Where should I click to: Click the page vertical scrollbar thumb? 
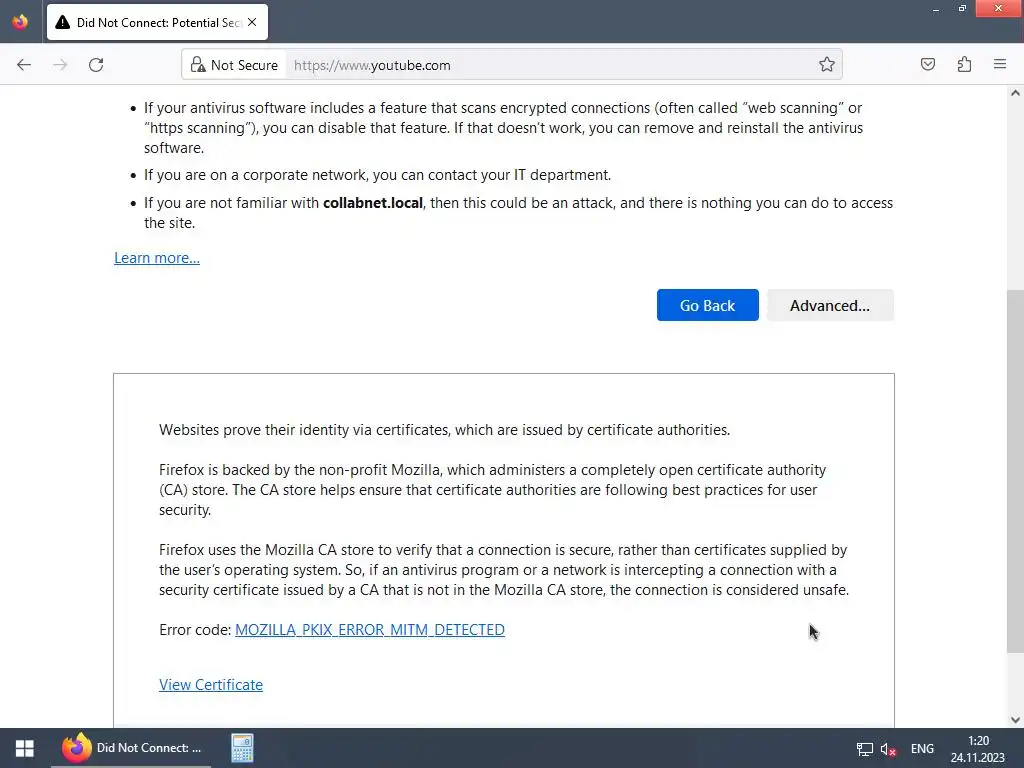(1015, 470)
